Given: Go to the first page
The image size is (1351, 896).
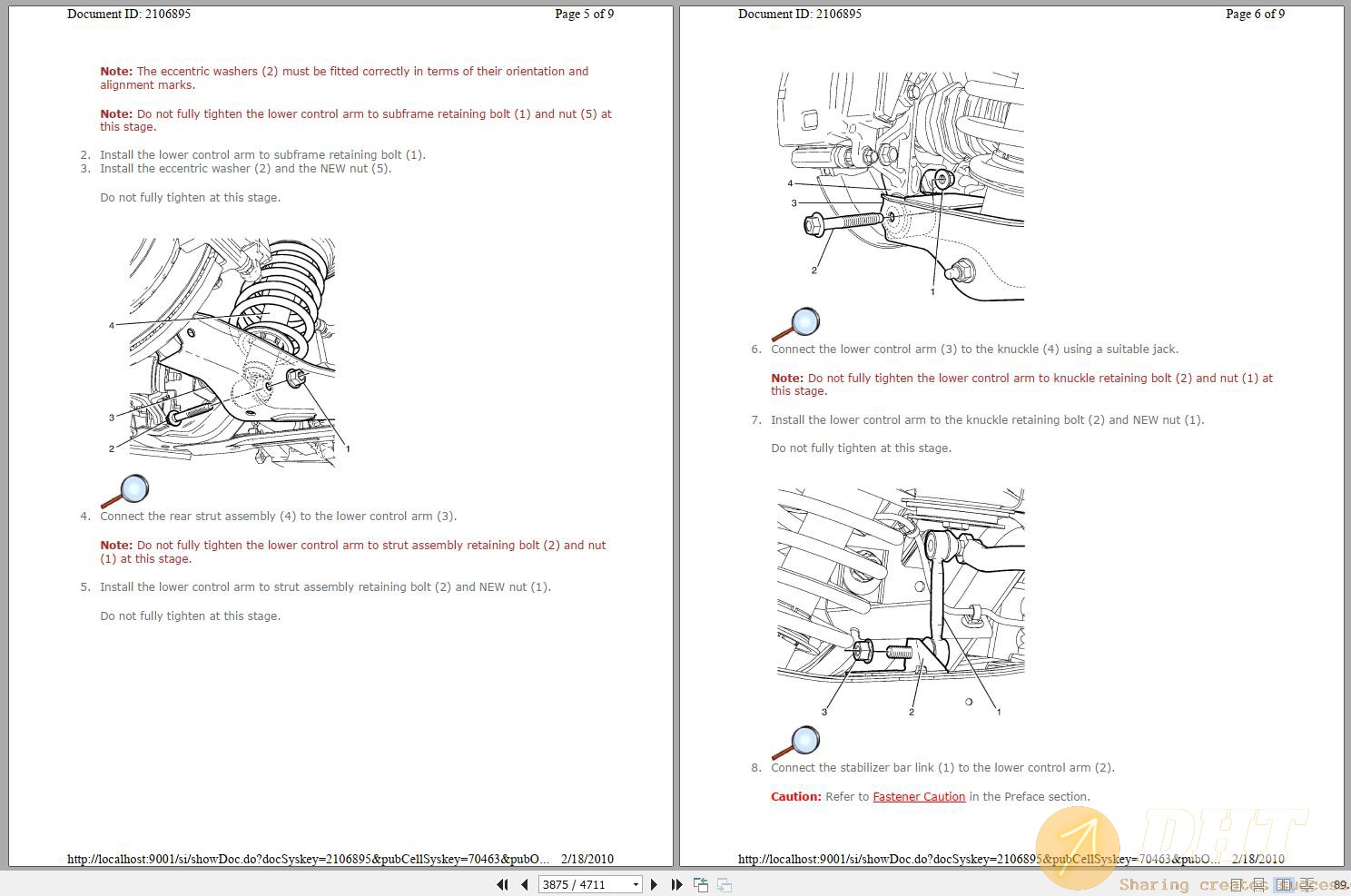Looking at the screenshot, I should click(502, 884).
